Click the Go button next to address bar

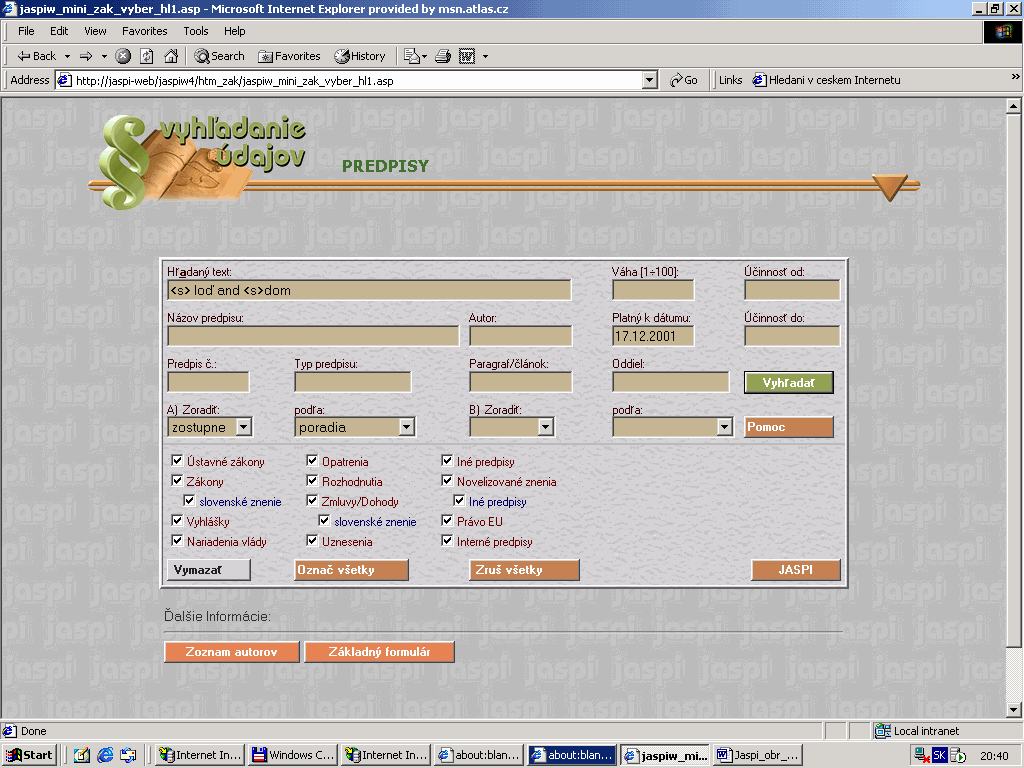[x=684, y=80]
